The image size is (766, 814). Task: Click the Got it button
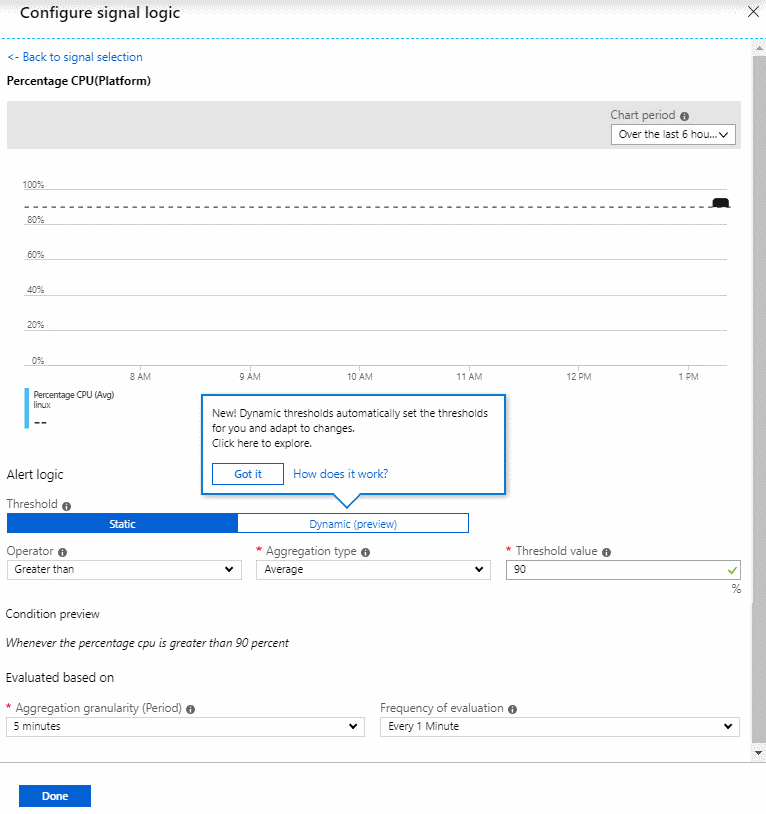click(248, 474)
